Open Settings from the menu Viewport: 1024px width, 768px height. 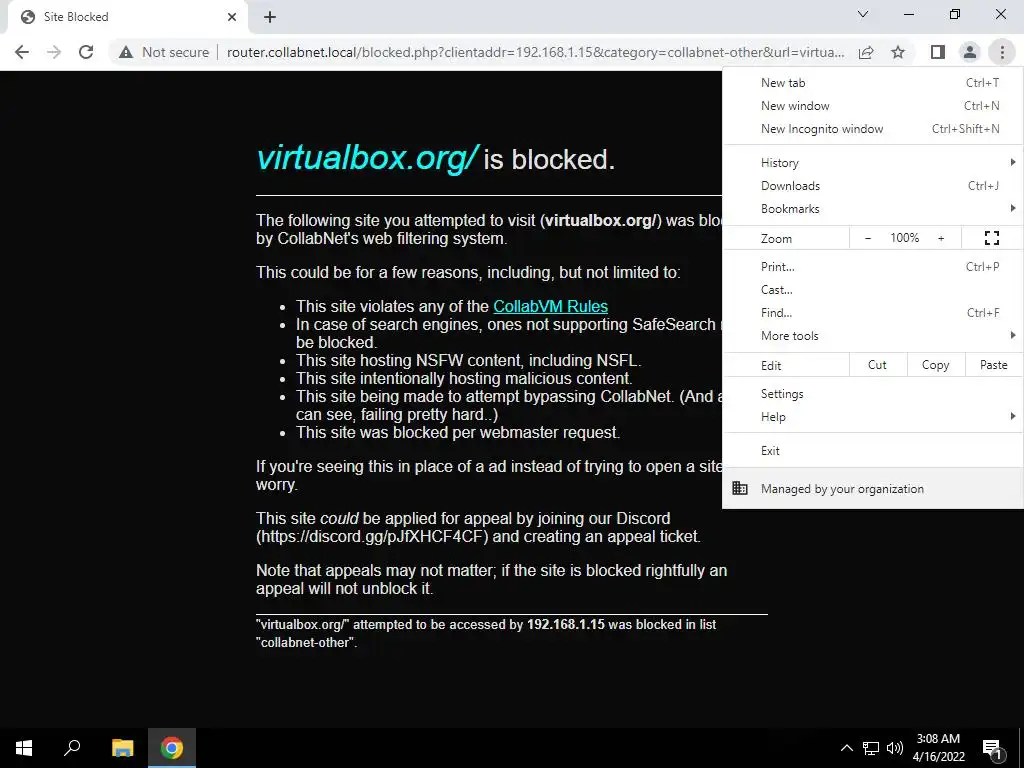click(x=872, y=394)
